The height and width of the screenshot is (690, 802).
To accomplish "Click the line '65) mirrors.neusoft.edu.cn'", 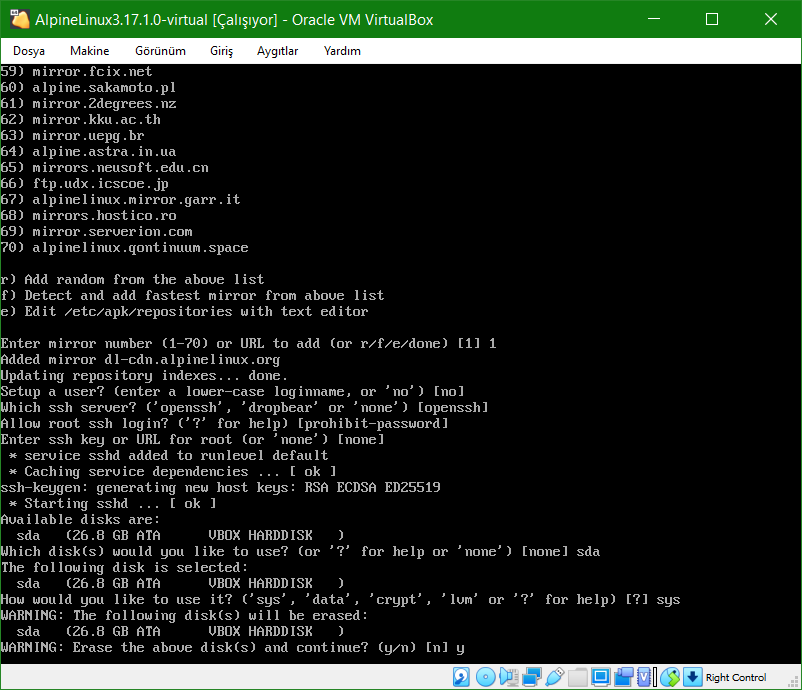I will click(104, 167).
